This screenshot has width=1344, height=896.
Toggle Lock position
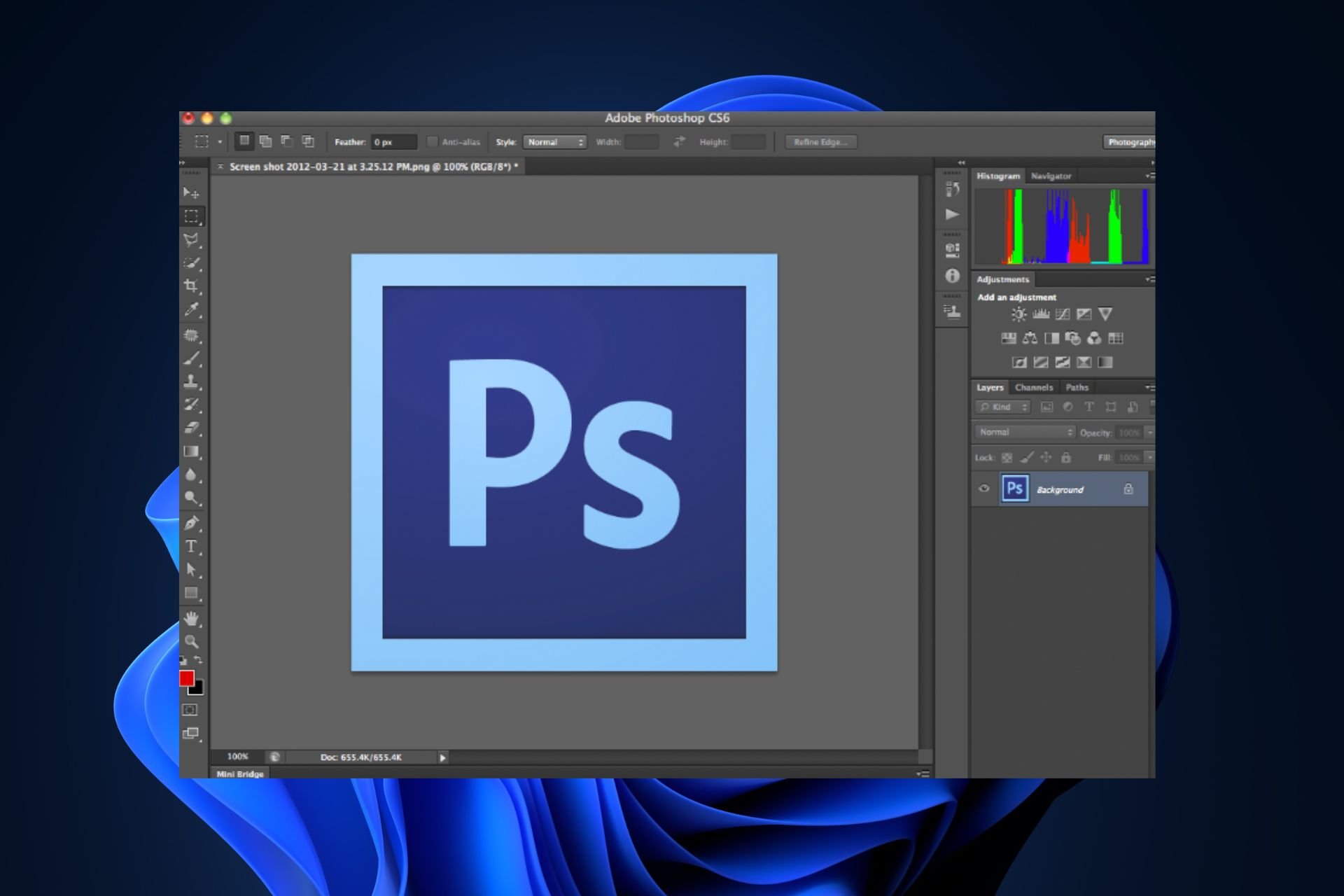[1046, 458]
